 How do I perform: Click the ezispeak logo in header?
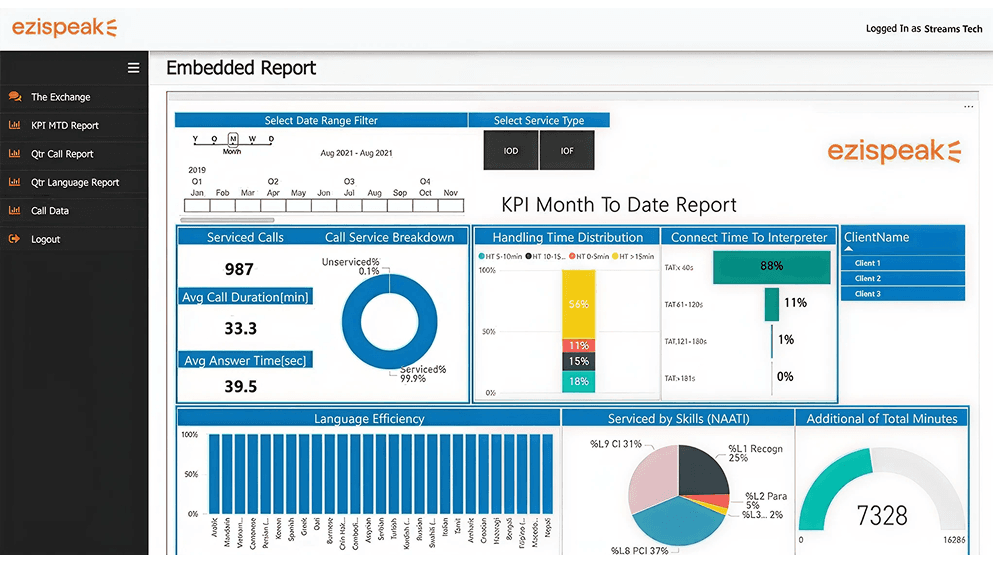point(64,27)
